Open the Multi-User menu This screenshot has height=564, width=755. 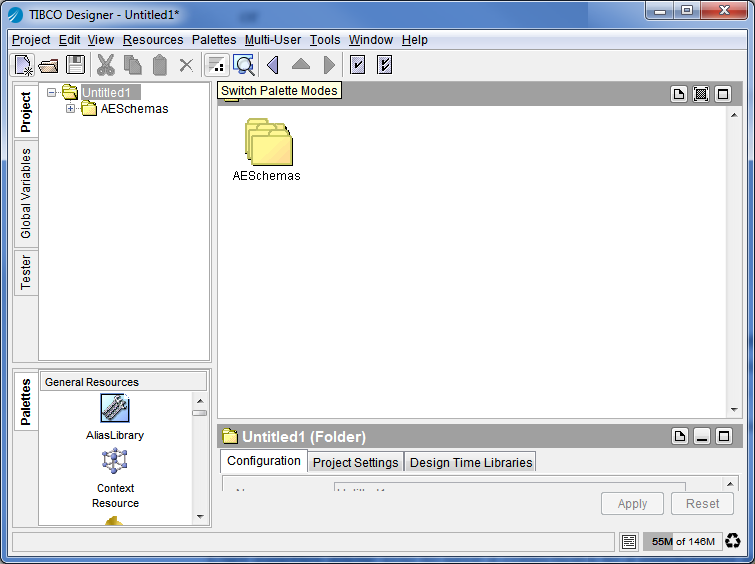(x=273, y=39)
